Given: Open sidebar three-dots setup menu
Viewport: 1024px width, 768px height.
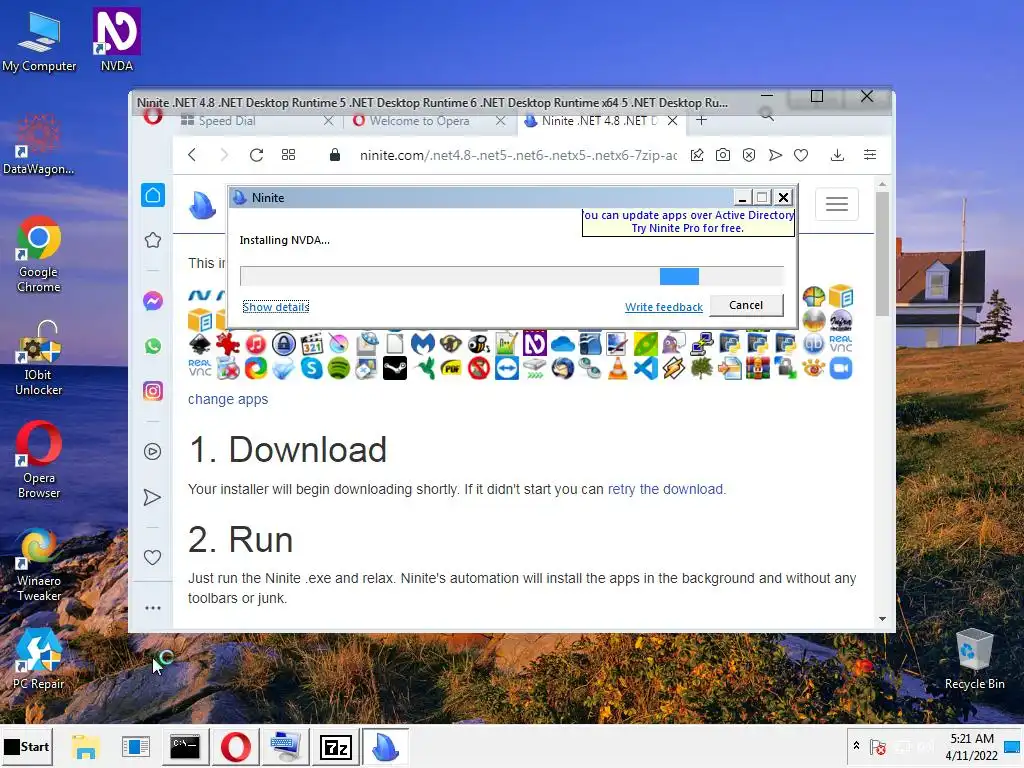Looking at the screenshot, I should [153, 608].
